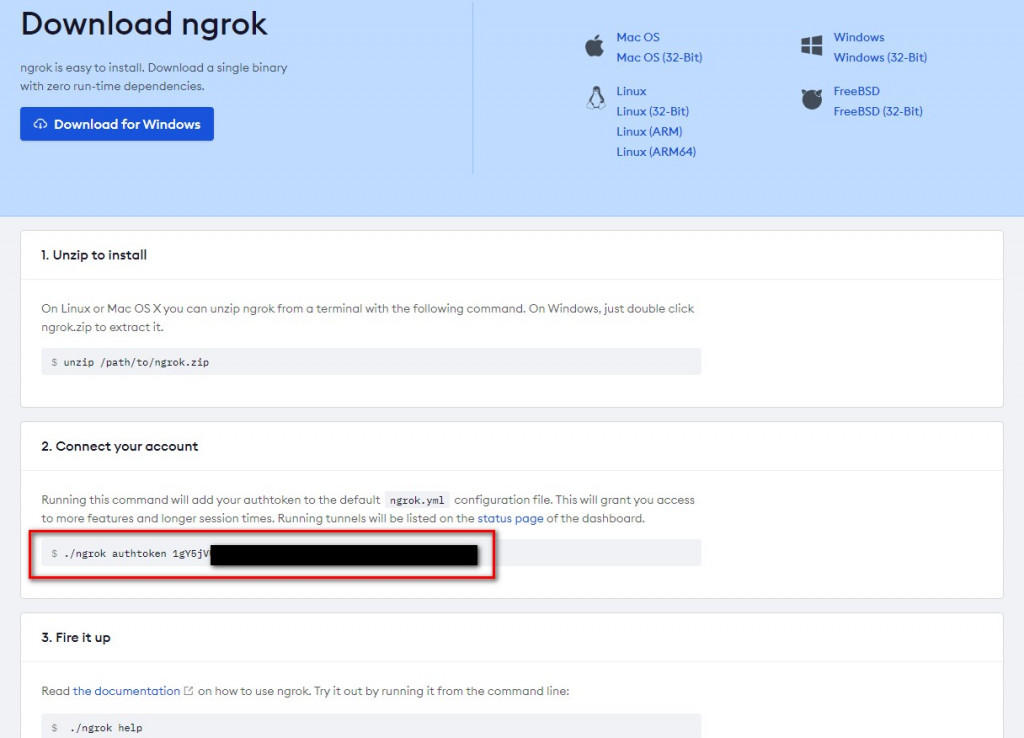Viewport: 1024px width, 738px height.
Task: Click the '1. Unzip to install' heading
Action: coord(94,255)
